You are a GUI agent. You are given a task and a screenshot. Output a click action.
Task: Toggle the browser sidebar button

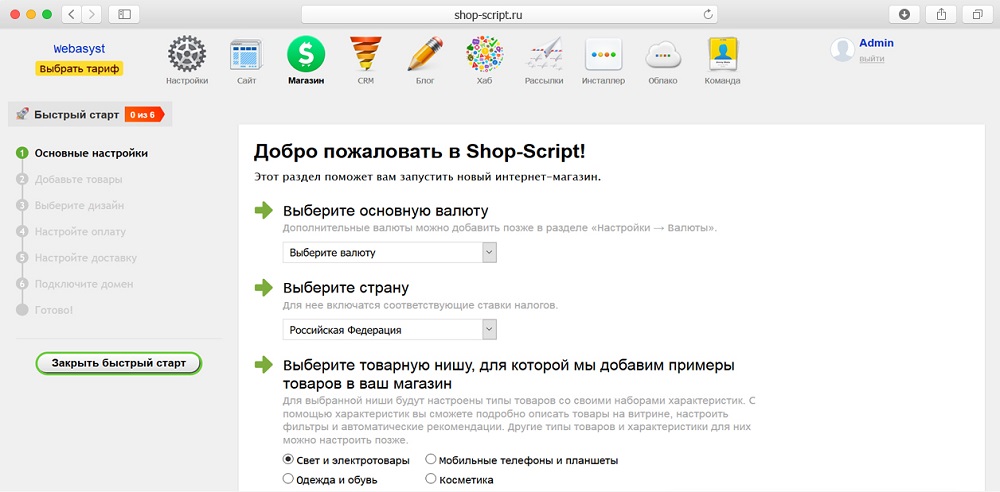(x=124, y=14)
